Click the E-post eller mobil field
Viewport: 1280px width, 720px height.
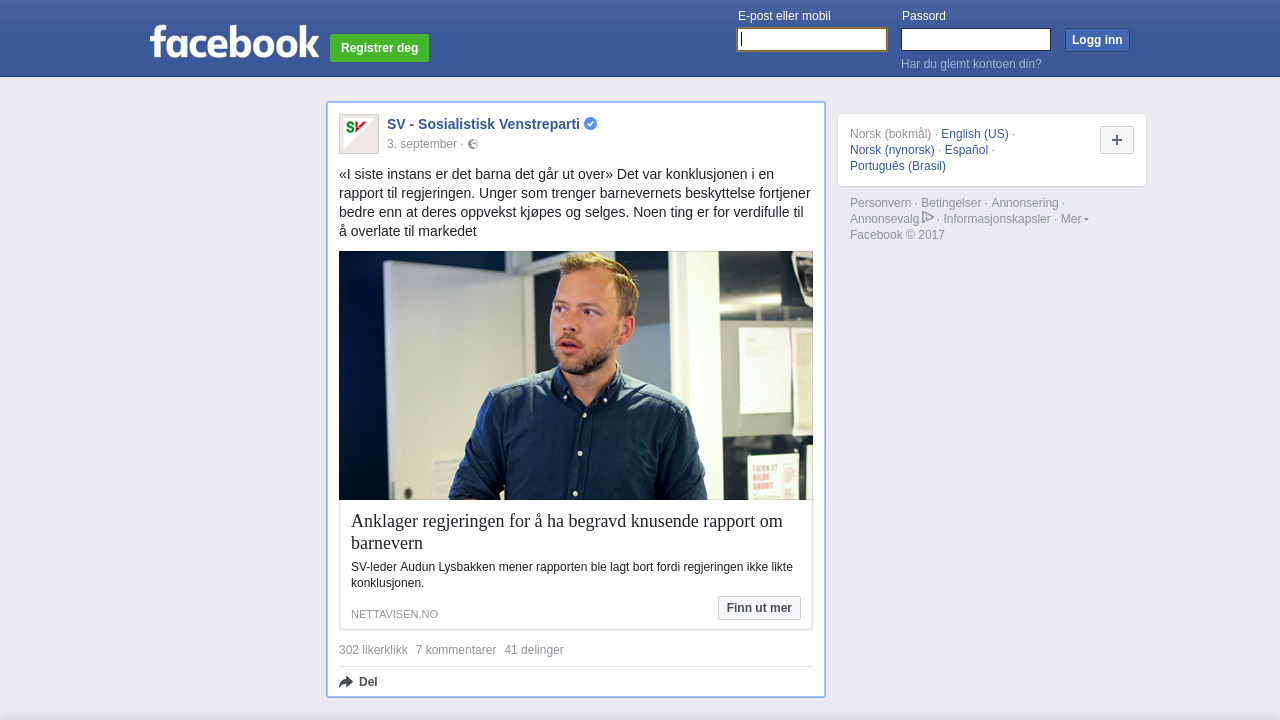(x=812, y=39)
